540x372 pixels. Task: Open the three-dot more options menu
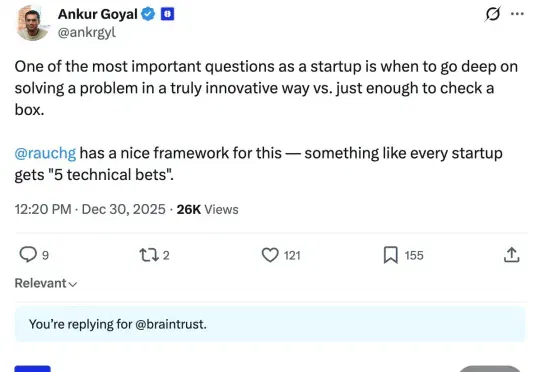[x=517, y=14]
